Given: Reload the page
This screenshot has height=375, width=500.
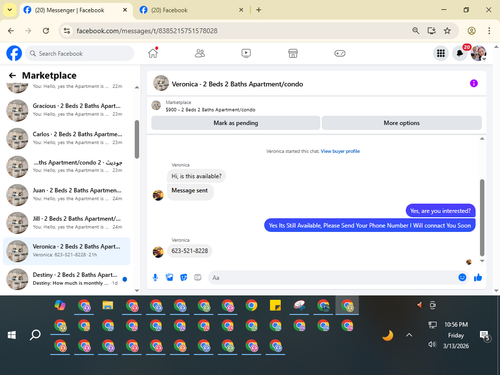Looking at the screenshot, I should click(46, 31).
